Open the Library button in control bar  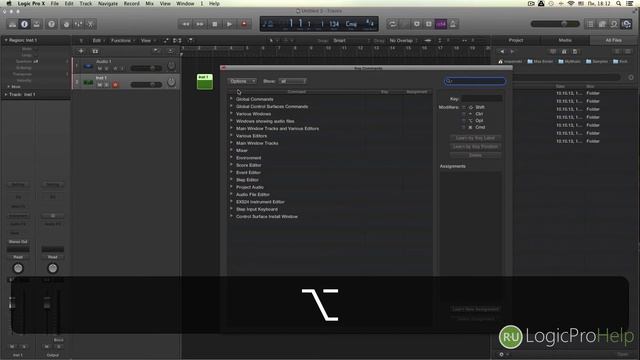tap(12, 24)
